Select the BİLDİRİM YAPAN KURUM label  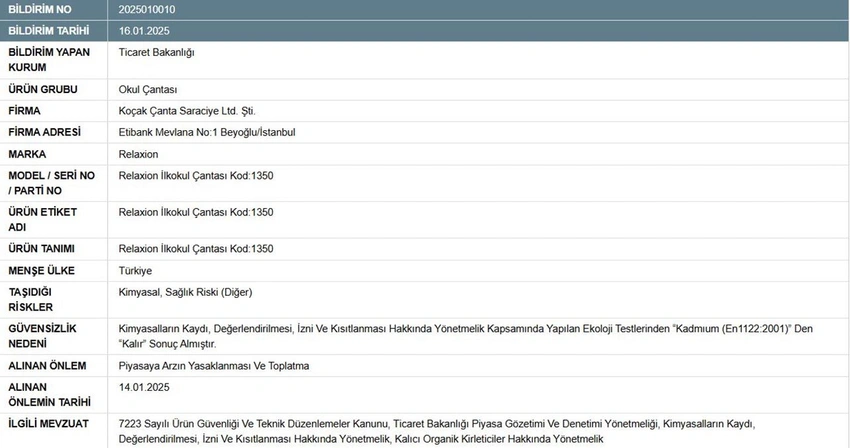49,60
